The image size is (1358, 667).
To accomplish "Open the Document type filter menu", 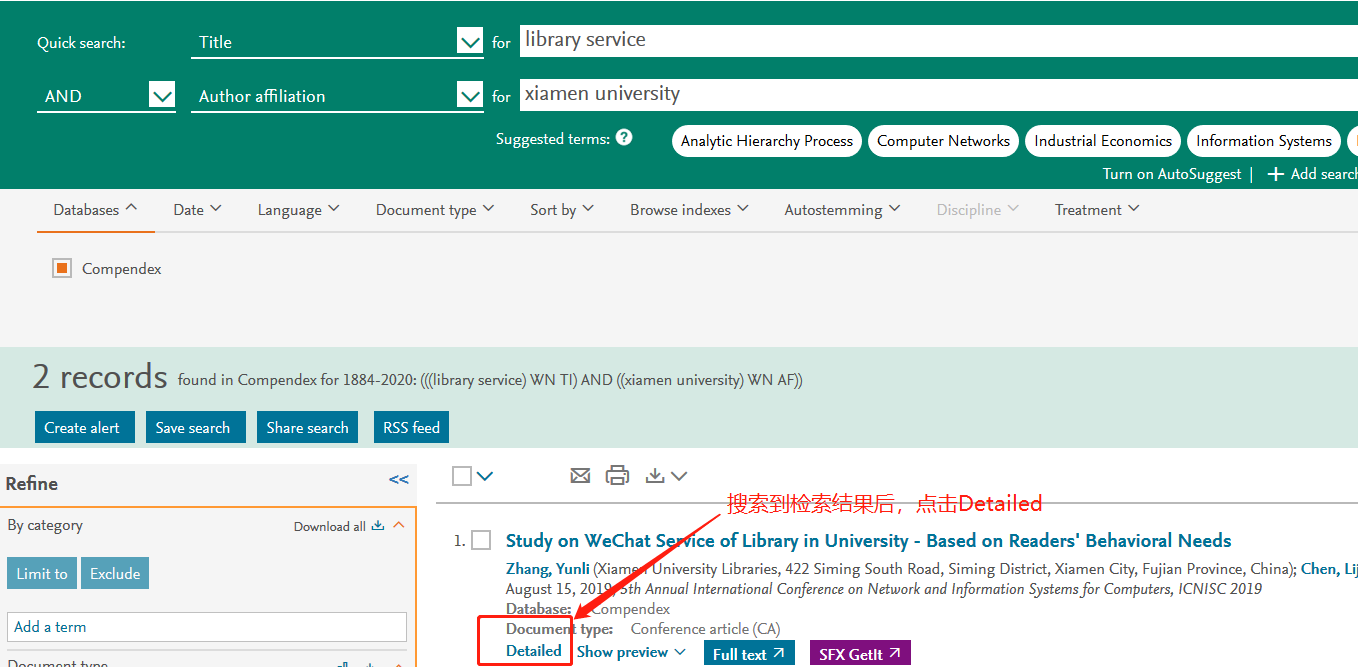I will click(x=434, y=210).
